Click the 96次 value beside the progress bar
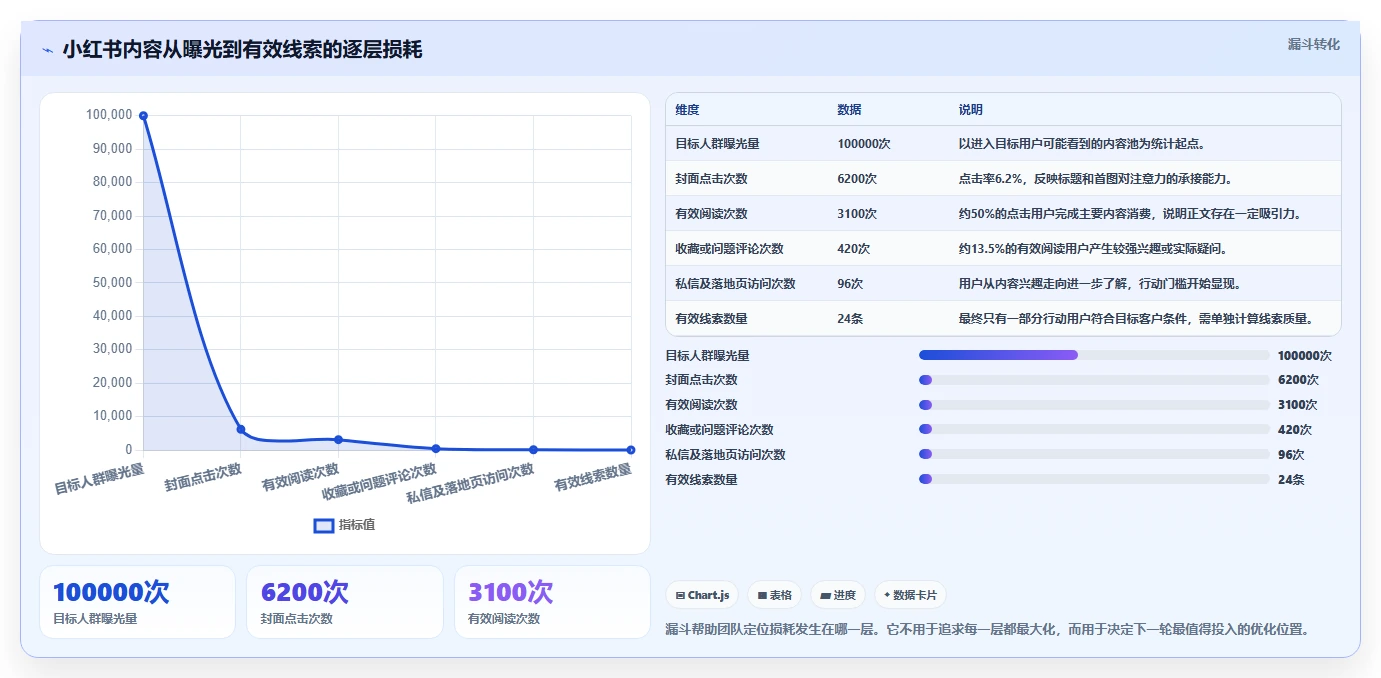The image size is (1381, 678). click(x=1291, y=455)
